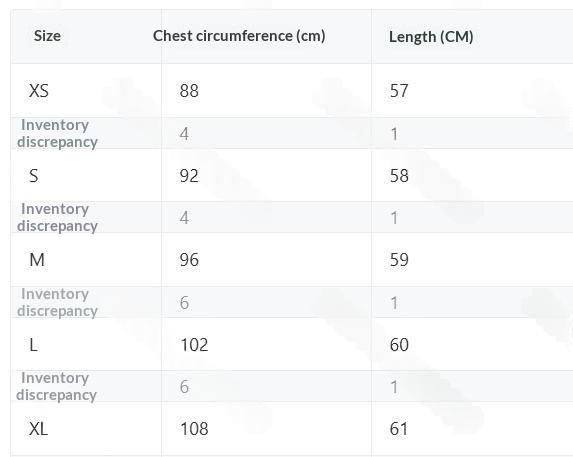Click length value 61 for XL
Image resolution: width=573 pixels, height=457 pixels.
398,429
